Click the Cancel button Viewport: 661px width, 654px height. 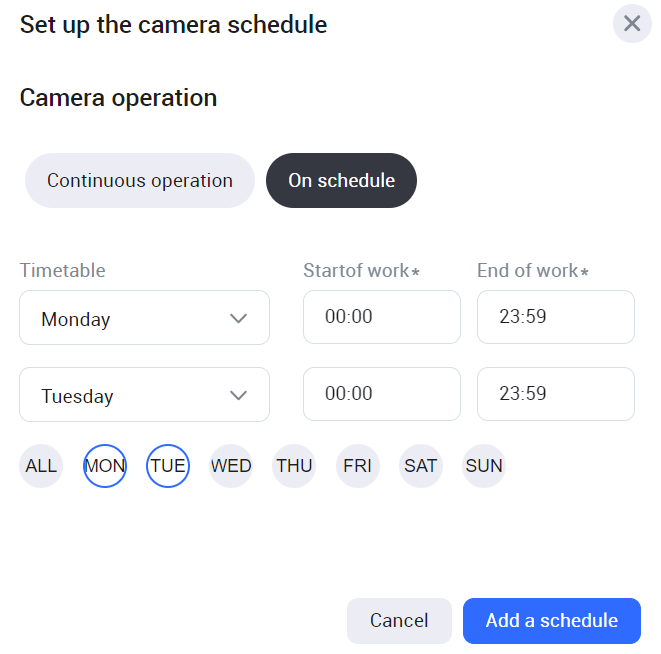click(x=399, y=621)
